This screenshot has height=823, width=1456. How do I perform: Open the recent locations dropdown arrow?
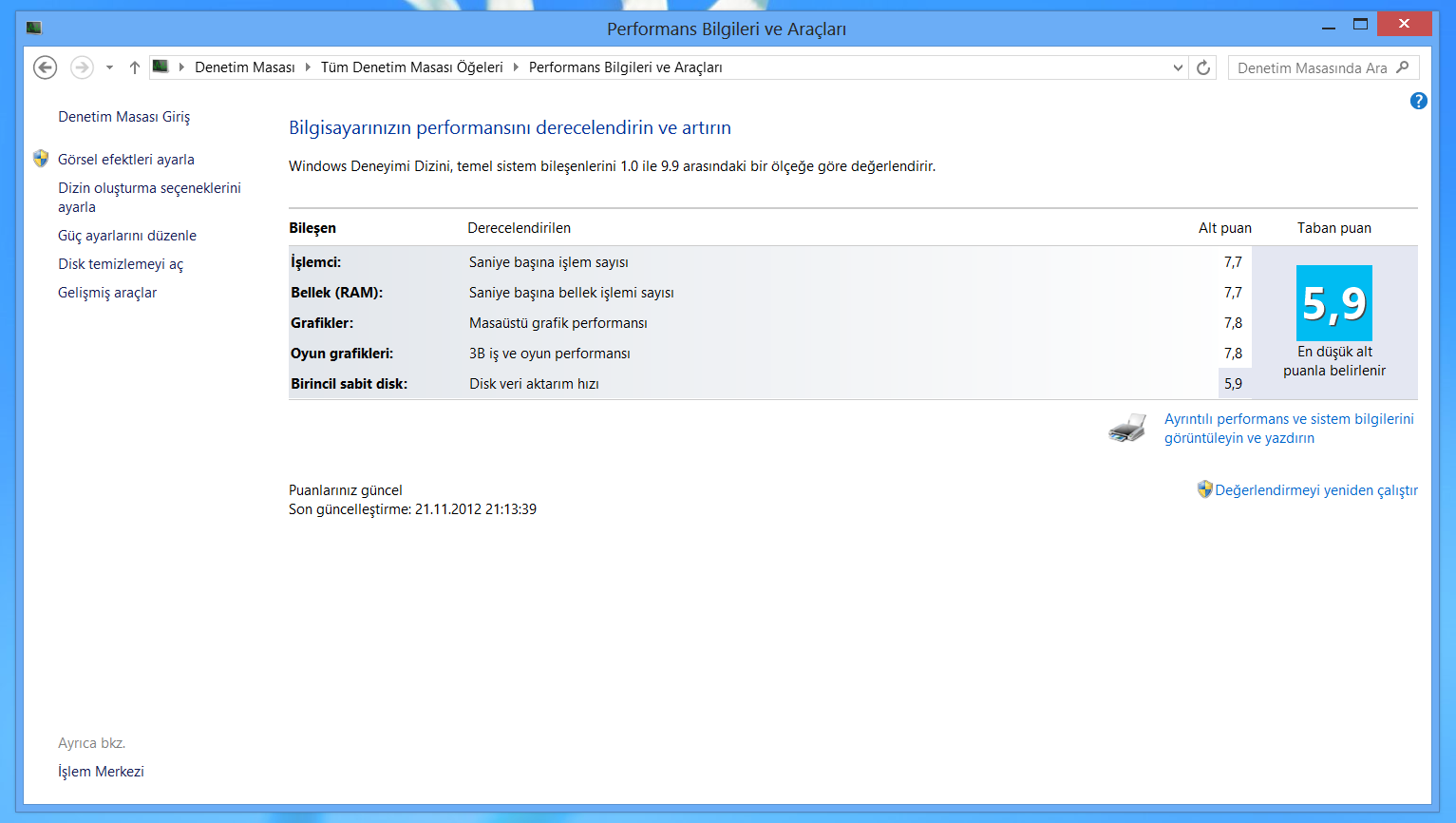point(109,67)
